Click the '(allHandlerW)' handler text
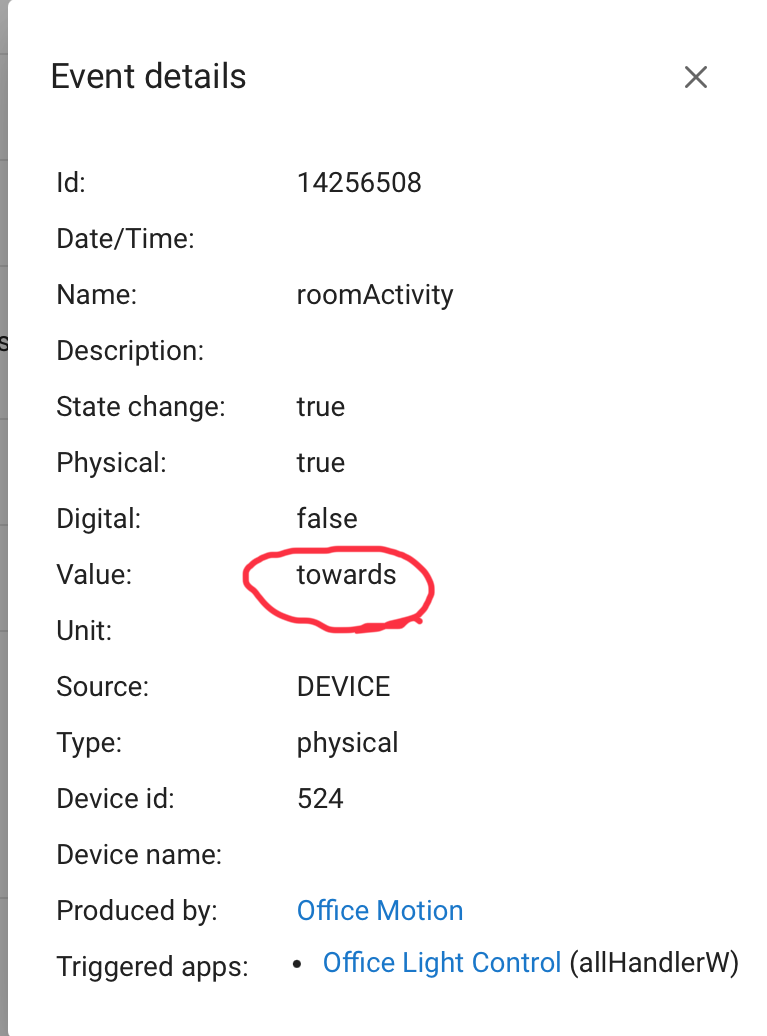Screen dimensions: 767x1036 click(654, 963)
